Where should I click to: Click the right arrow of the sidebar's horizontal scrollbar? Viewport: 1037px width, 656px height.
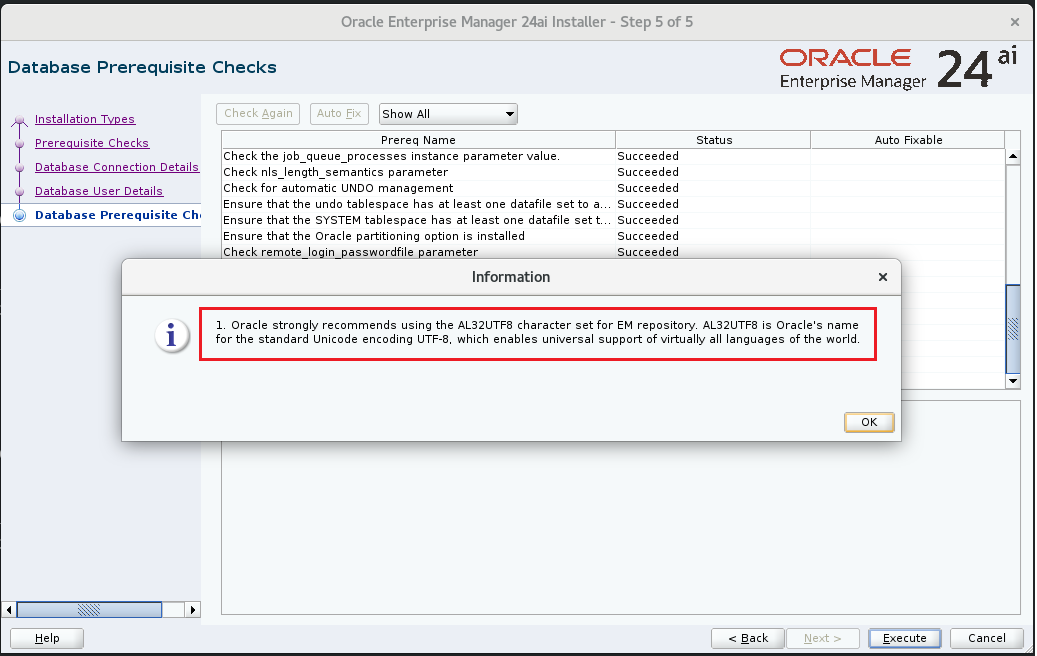[192, 610]
